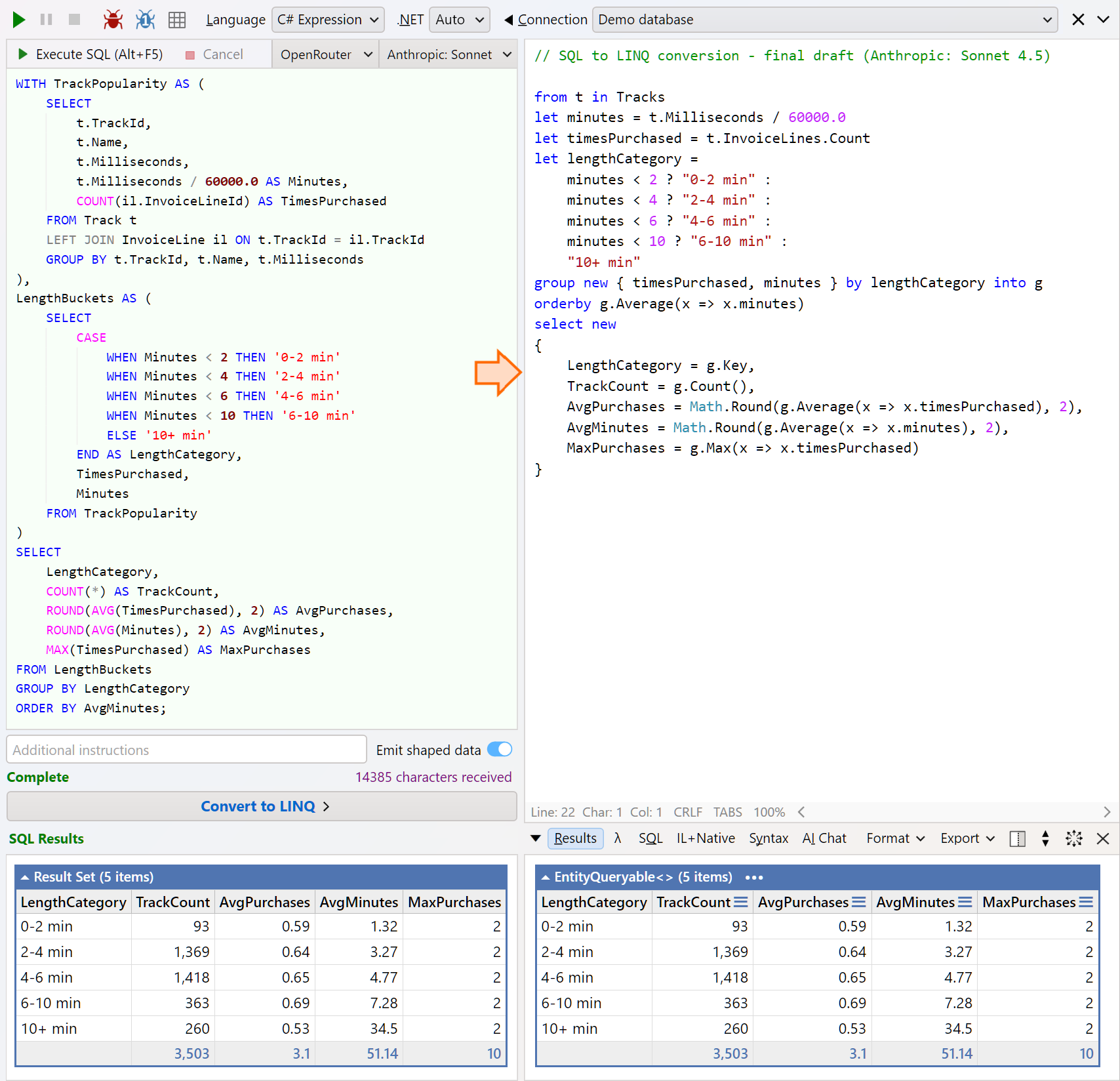
Task: Click the results-to-data-grids icon
Action: click(x=176, y=19)
